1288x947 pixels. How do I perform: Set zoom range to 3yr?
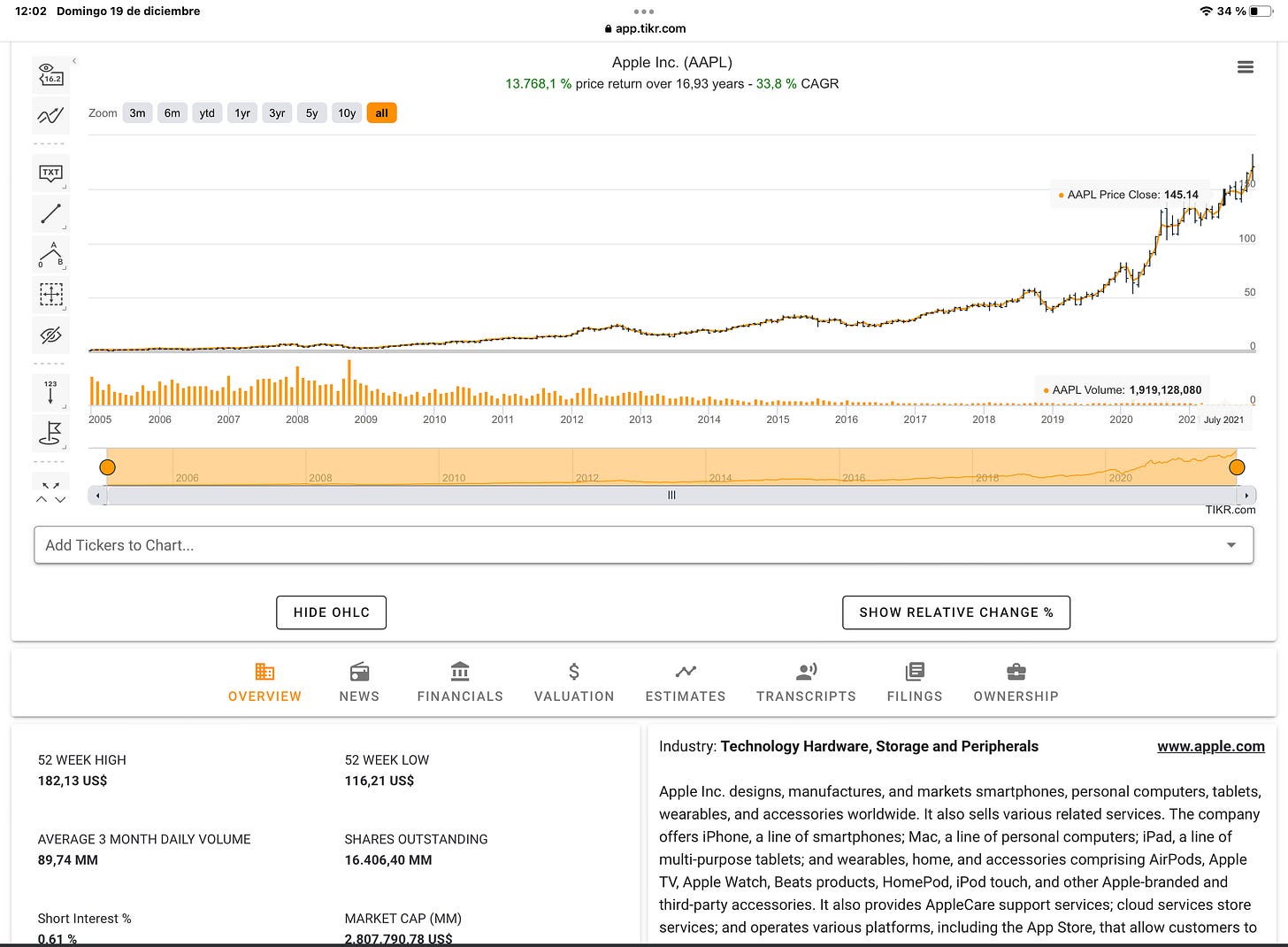click(x=277, y=113)
